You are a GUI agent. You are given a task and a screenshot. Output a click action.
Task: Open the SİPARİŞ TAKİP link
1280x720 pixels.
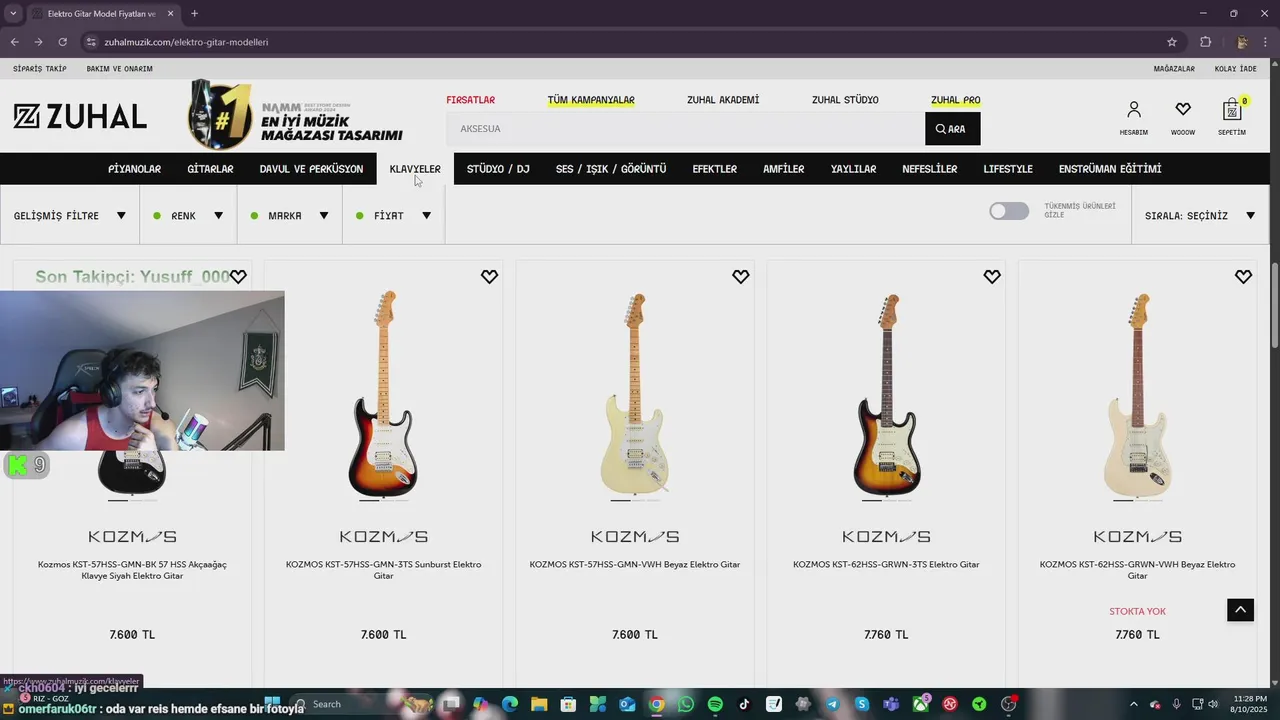coord(40,69)
